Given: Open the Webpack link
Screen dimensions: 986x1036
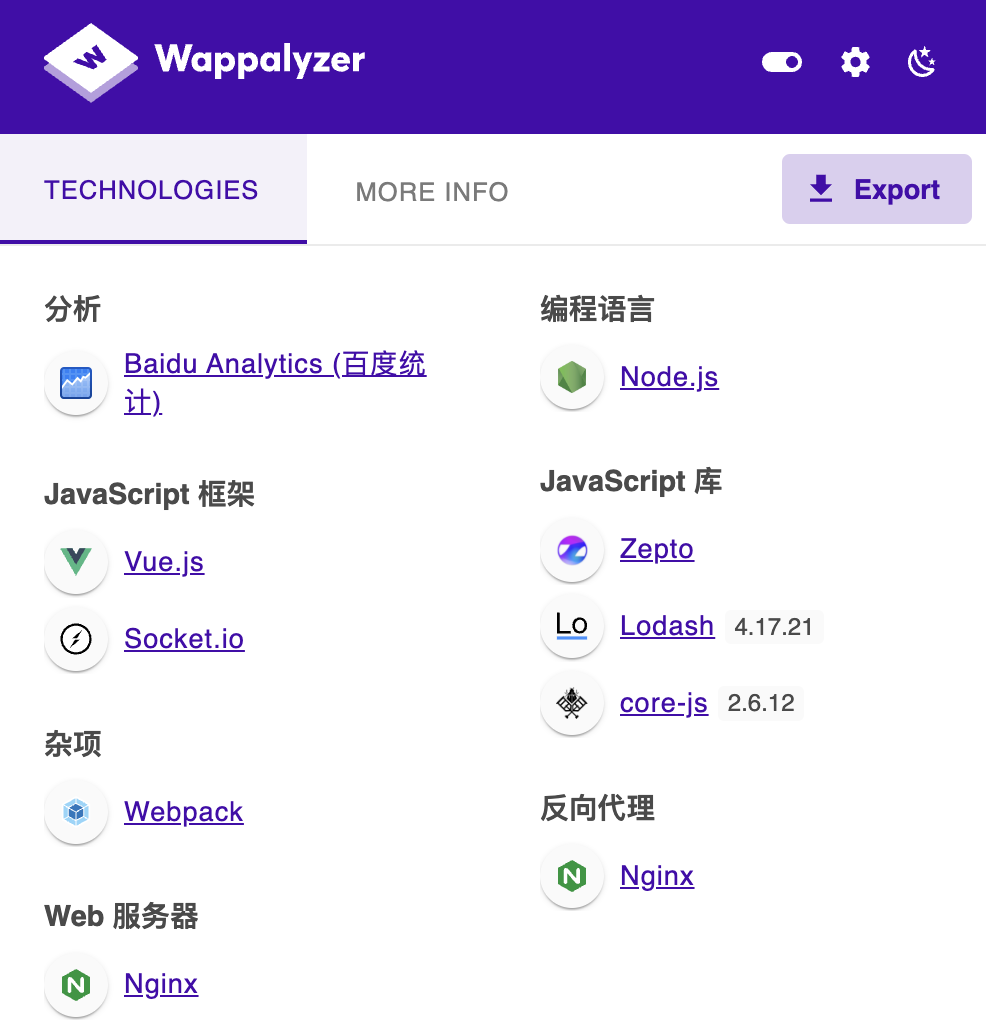Looking at the screenshot, I should (184, 811).
